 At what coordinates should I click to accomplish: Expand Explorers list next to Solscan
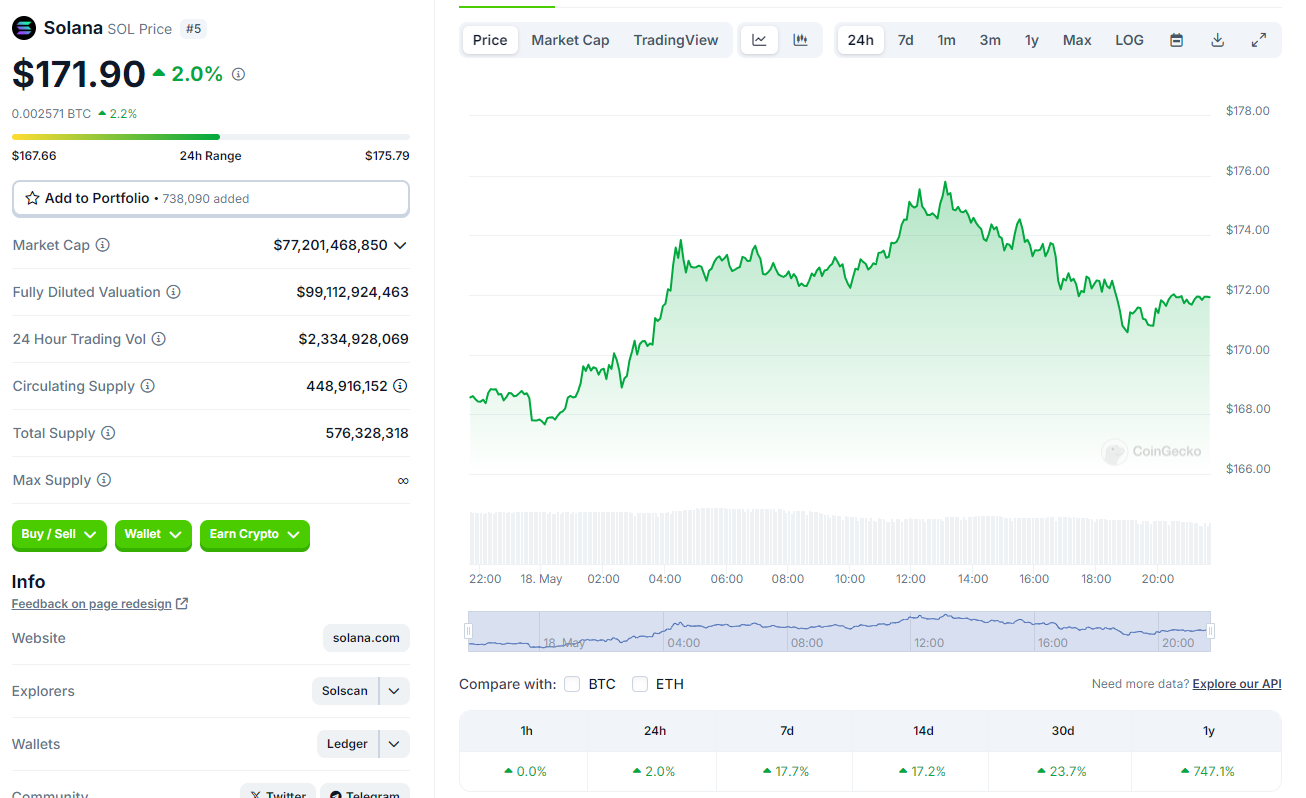395,691
